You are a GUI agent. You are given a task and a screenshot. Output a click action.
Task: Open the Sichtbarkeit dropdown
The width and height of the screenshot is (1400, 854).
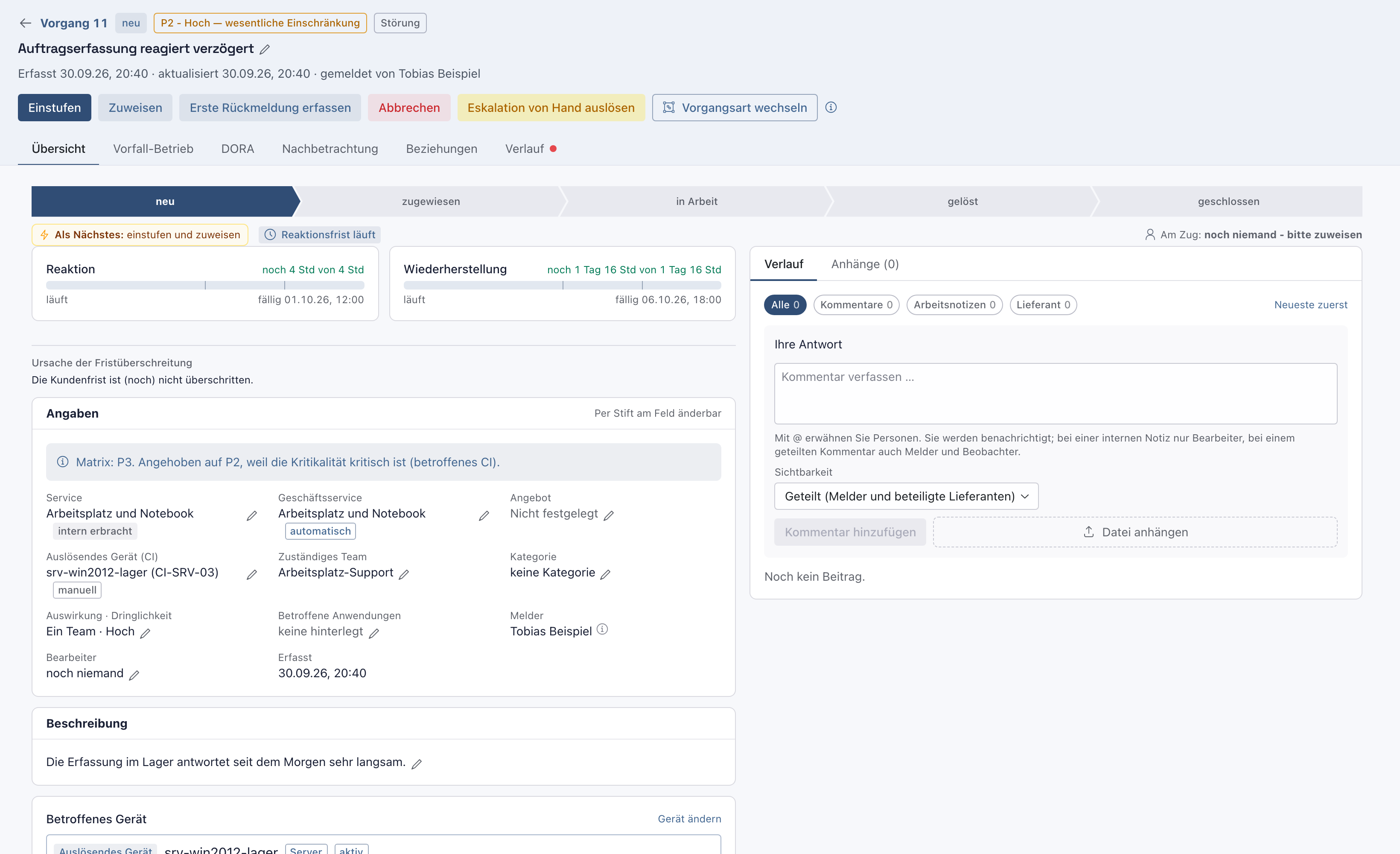906,496
